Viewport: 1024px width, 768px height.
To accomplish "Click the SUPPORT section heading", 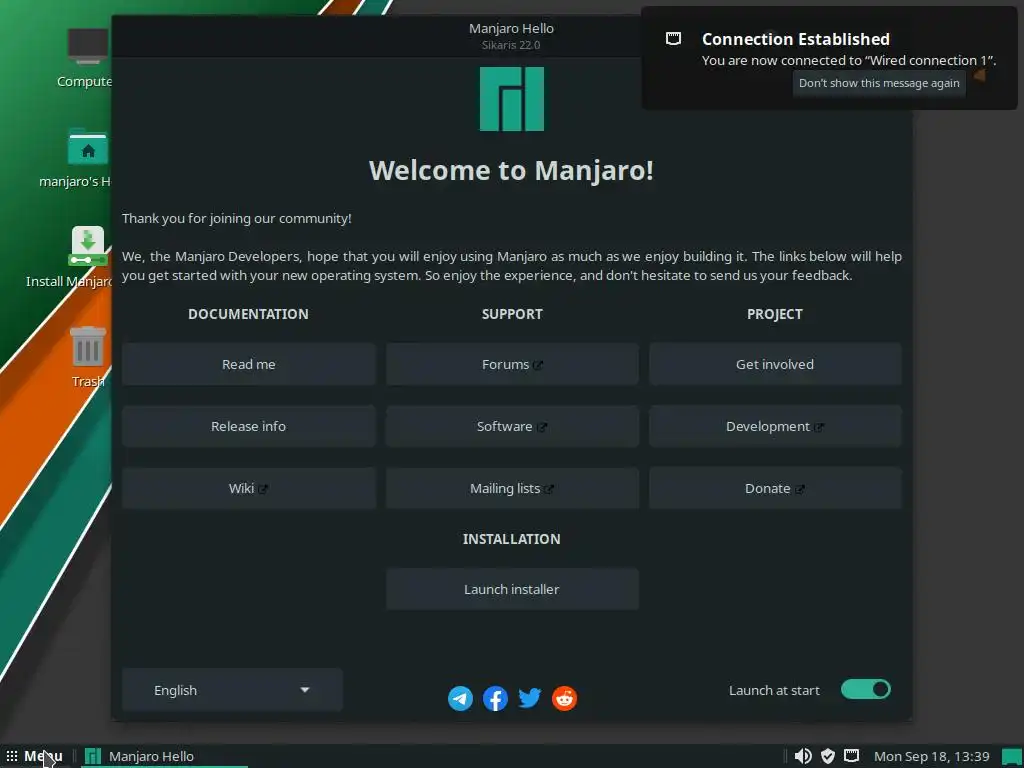I will 512,314.
